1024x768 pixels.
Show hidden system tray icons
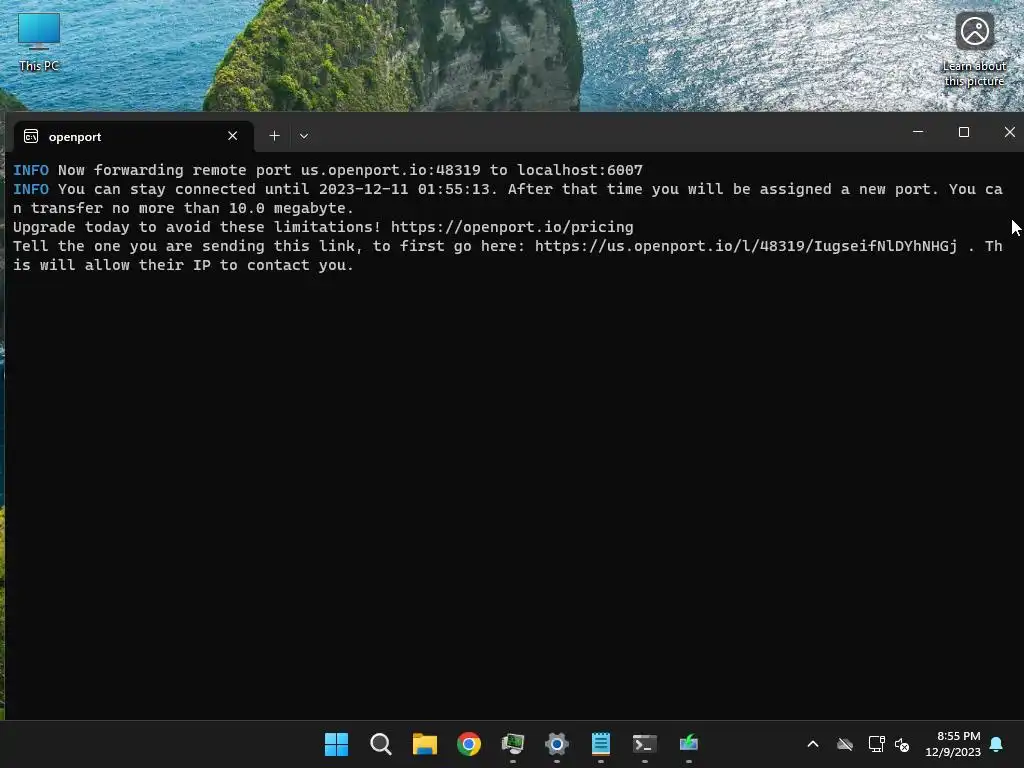(x=813, y=744)
